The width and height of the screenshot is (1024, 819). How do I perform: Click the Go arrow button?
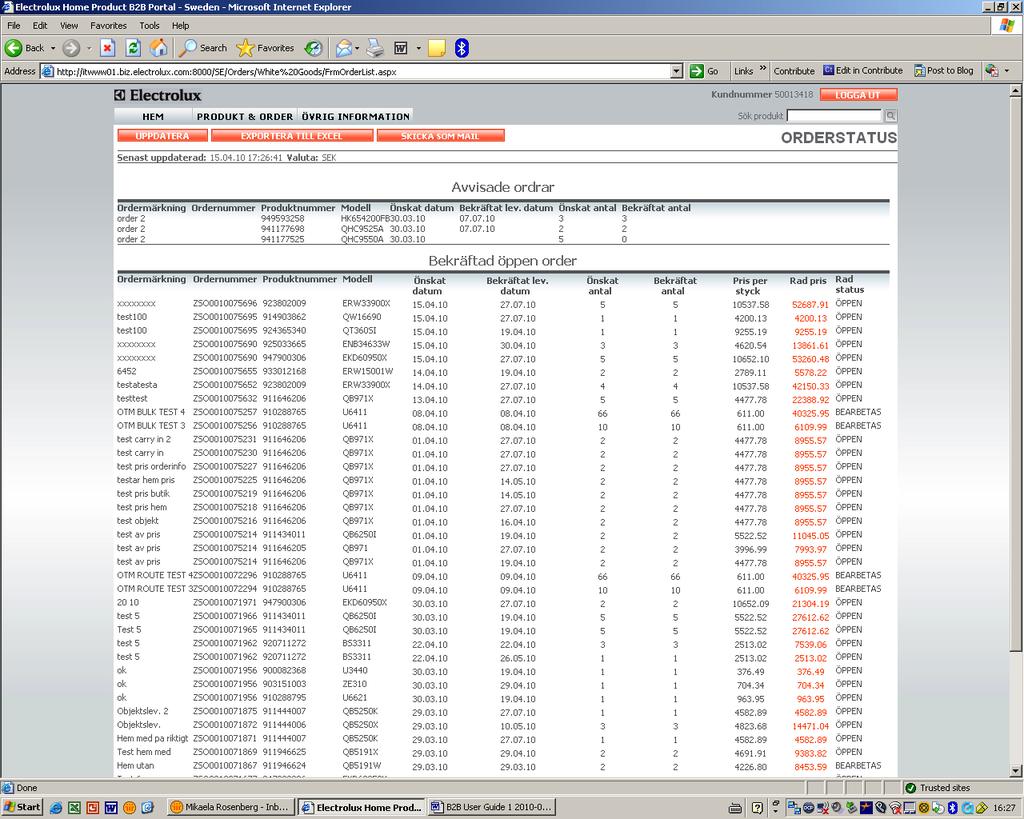[705, 71]
